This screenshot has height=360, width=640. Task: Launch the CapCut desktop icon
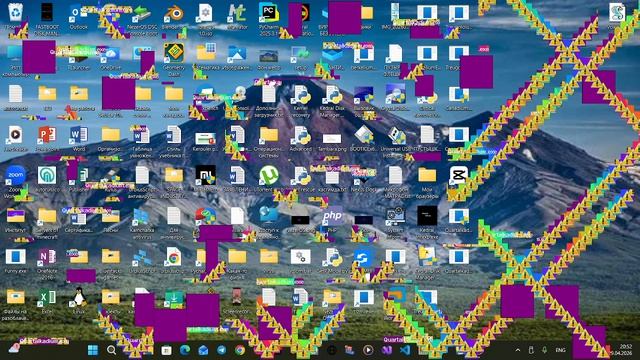pyautogui.click(x=458, y=175)
